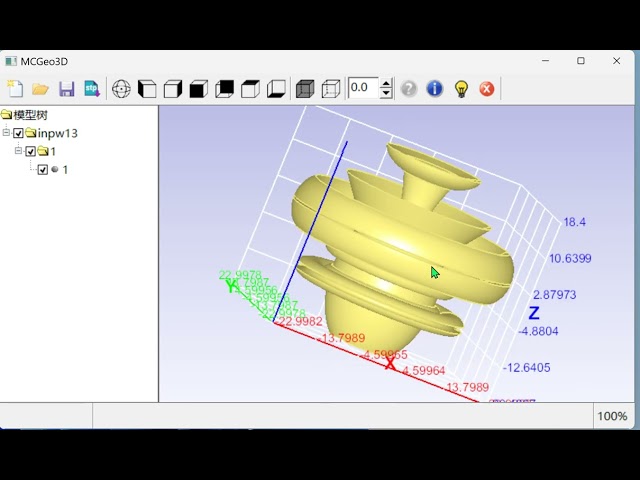Select the 模型树 root item
The width and height of the screenshot is (640, 480).
tap(31, 115)
